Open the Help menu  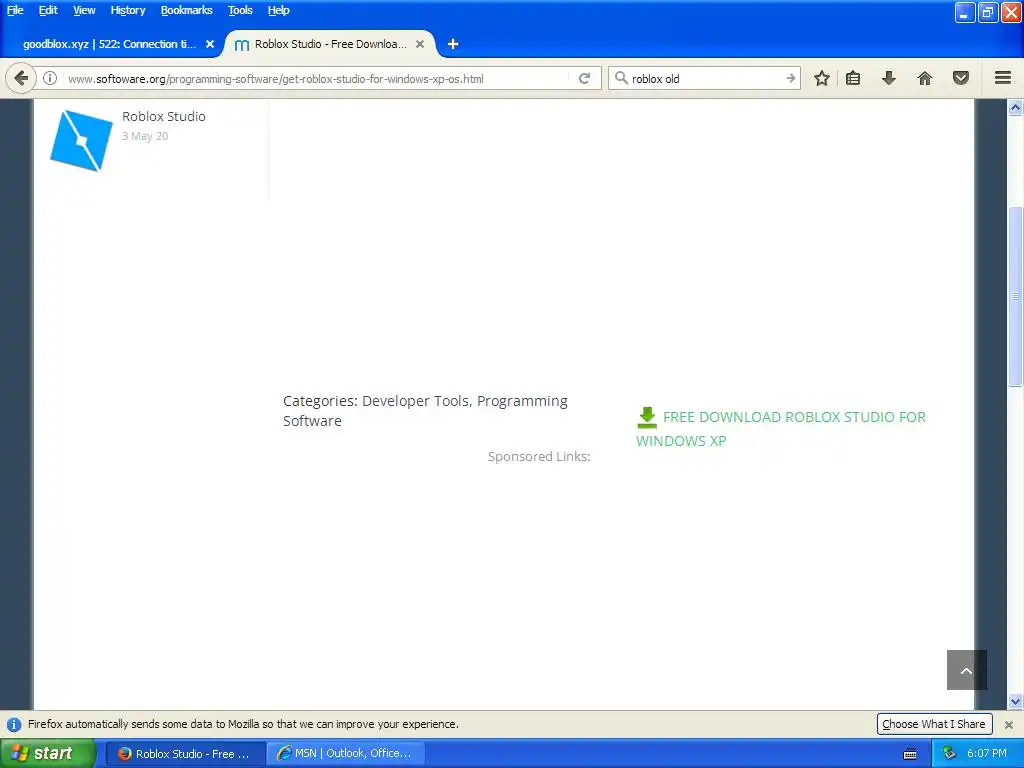tap(278, 10)
